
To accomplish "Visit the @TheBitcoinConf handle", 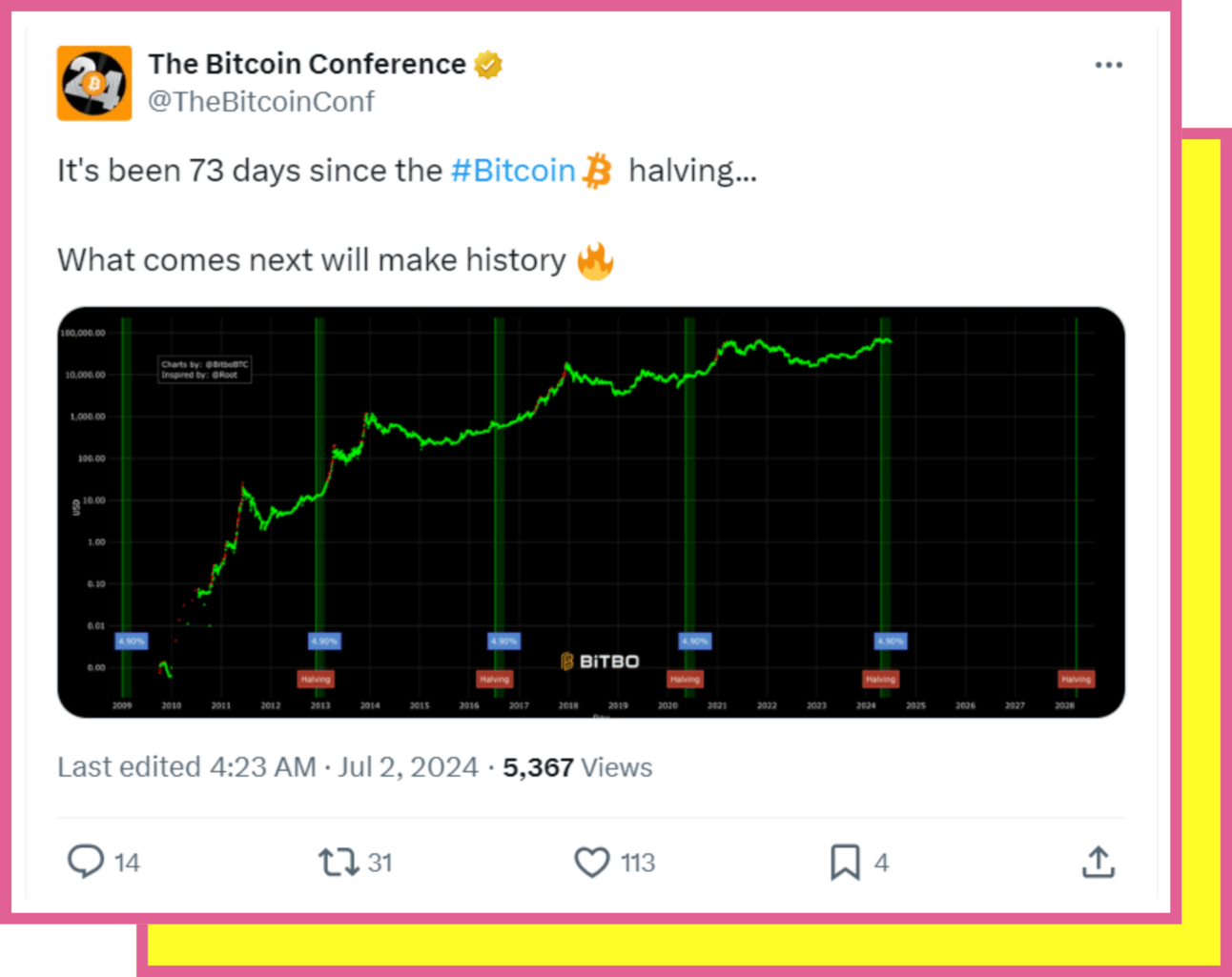I will (x=261, y=101).
